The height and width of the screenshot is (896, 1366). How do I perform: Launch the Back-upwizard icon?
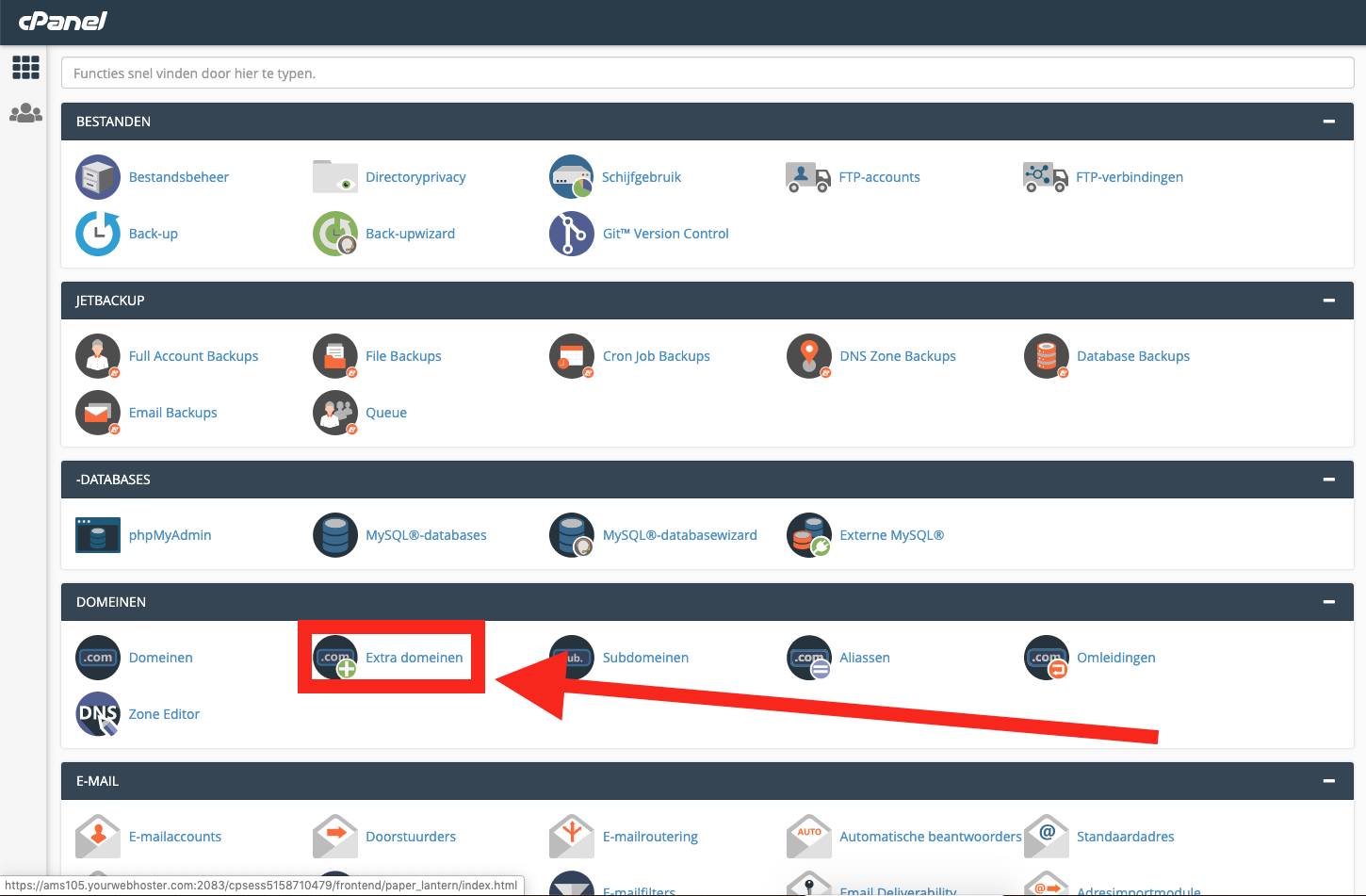[335, 234]
